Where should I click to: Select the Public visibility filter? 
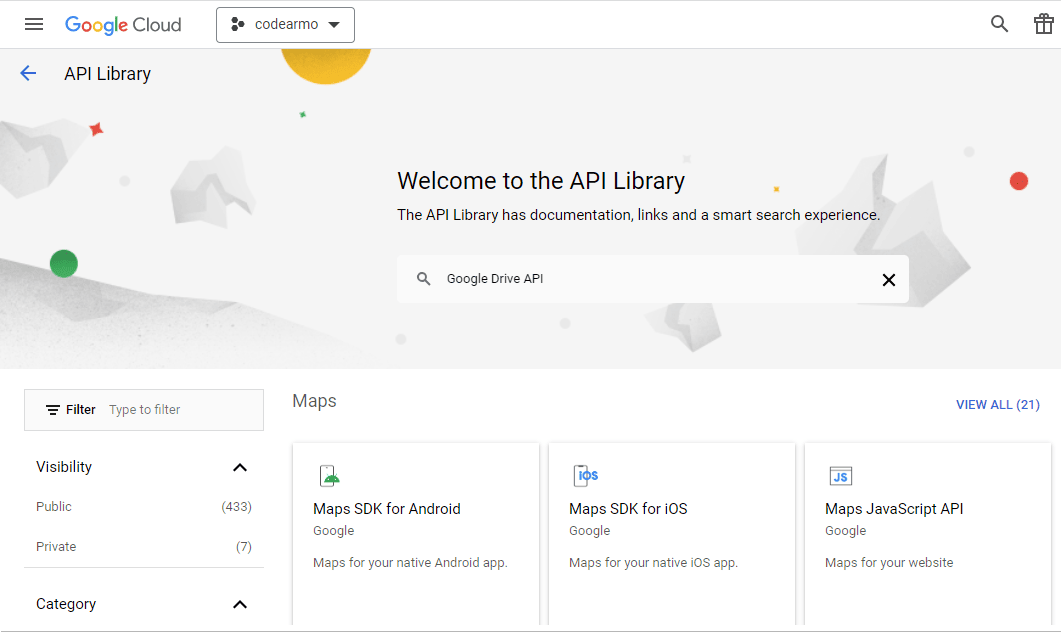[x=54, y=507]
